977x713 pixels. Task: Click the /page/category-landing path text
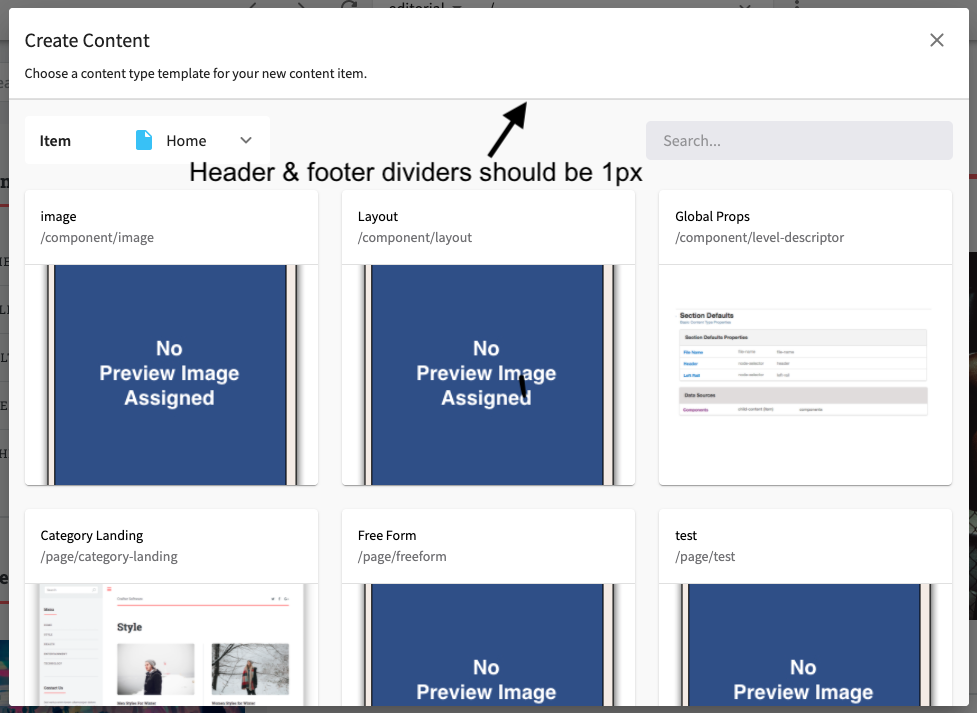(109, 557)
